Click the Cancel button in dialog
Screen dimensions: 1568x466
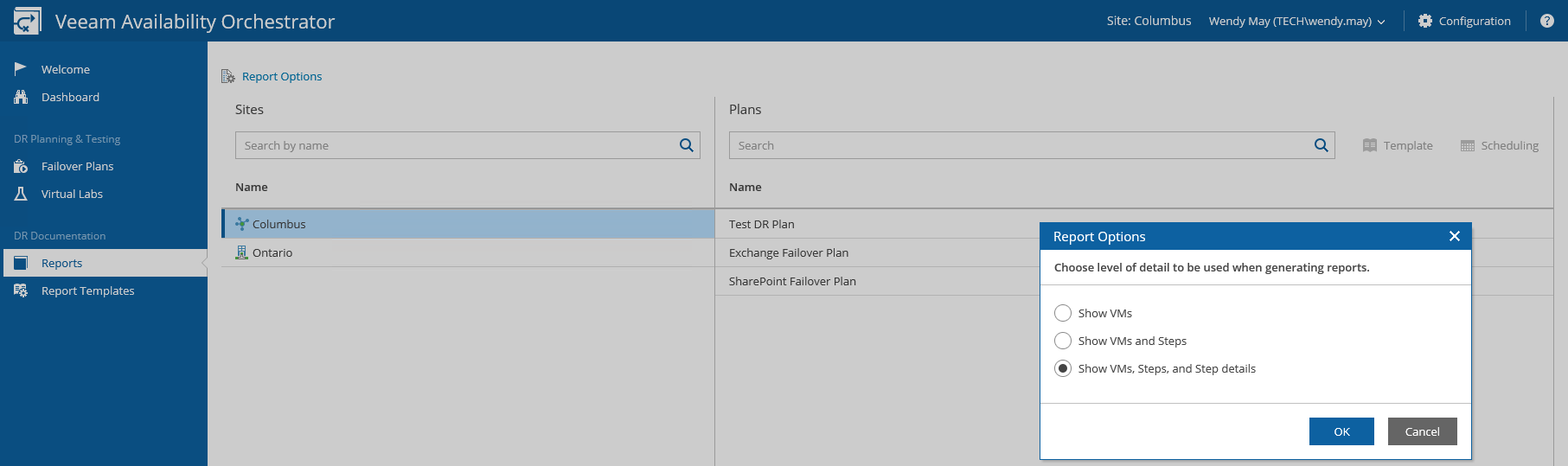(x=1423, y=431)
